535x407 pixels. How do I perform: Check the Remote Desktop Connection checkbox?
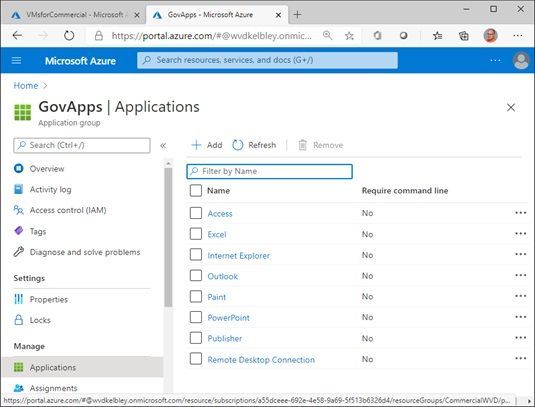pos(196,359)
